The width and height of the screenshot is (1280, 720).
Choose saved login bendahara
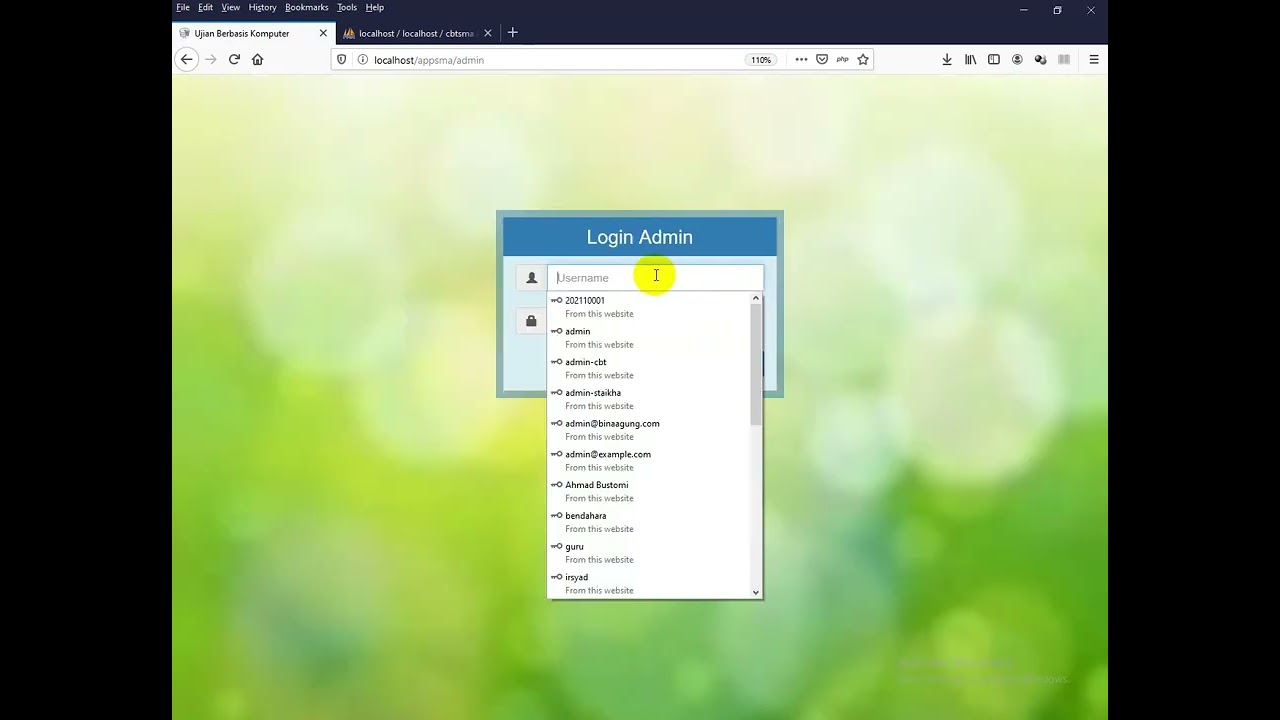pos(648,523)
